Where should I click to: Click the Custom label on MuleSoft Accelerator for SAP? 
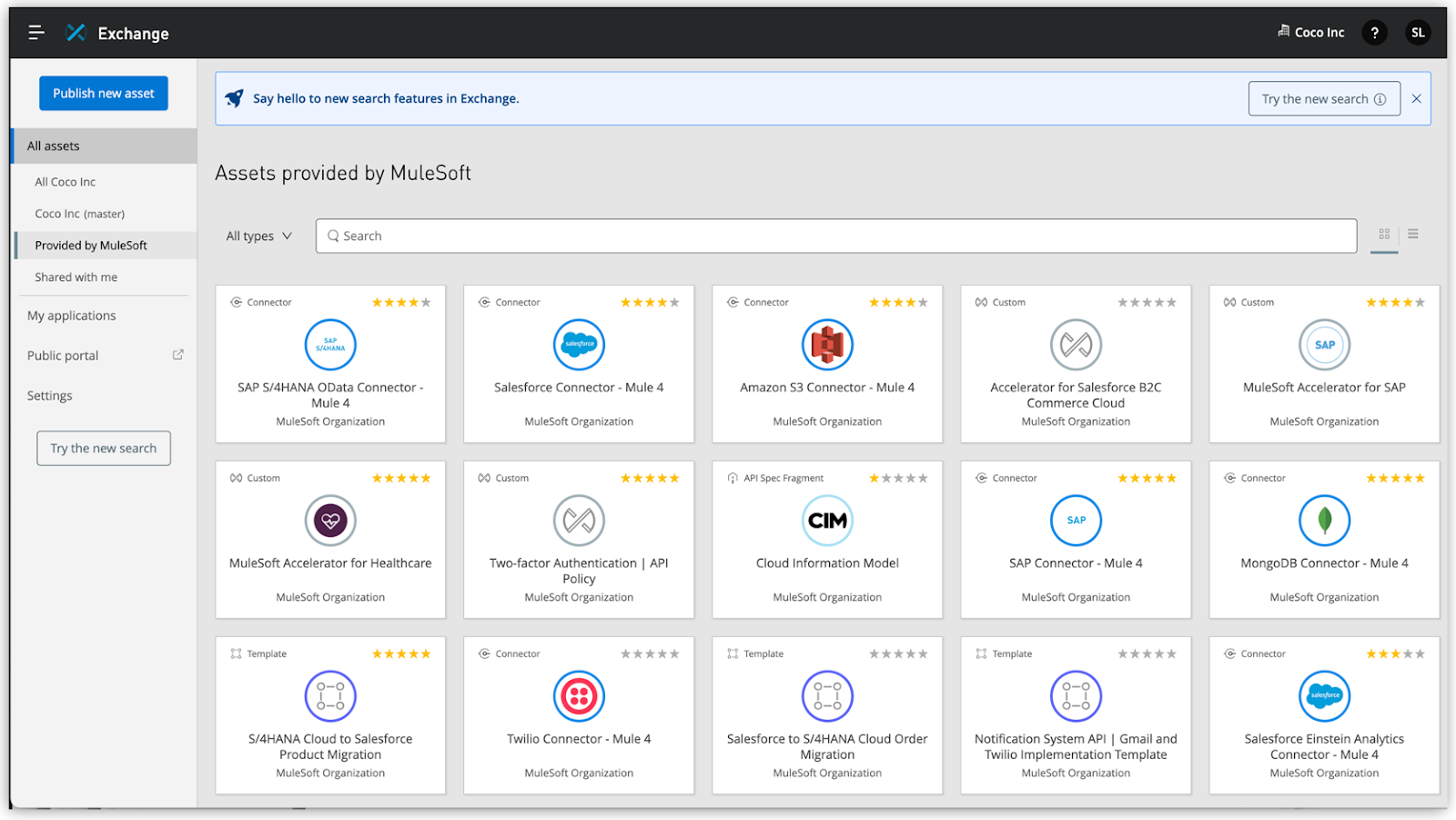coord(1257,303)
